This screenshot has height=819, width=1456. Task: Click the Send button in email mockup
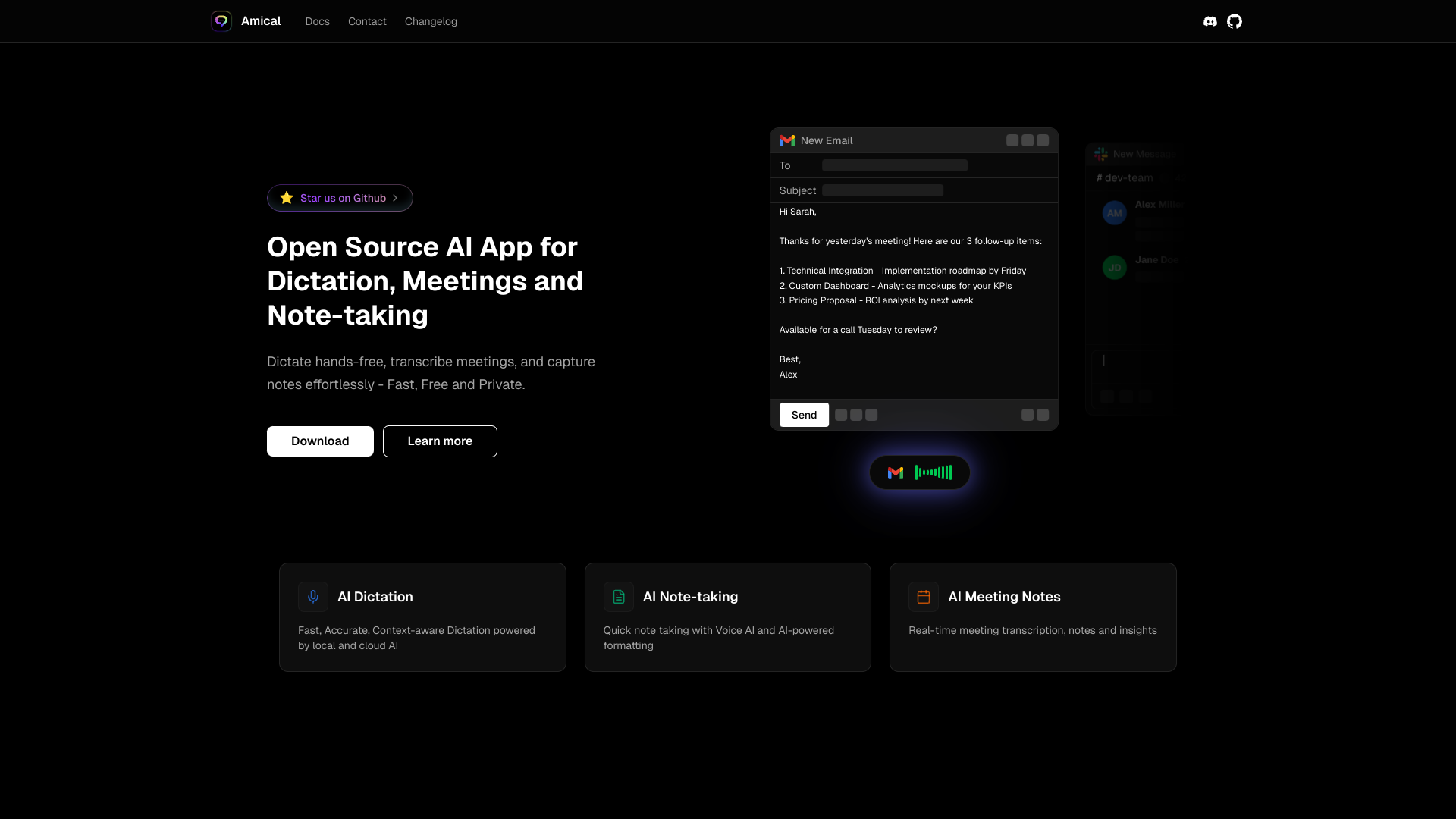(x=804, y=415)
